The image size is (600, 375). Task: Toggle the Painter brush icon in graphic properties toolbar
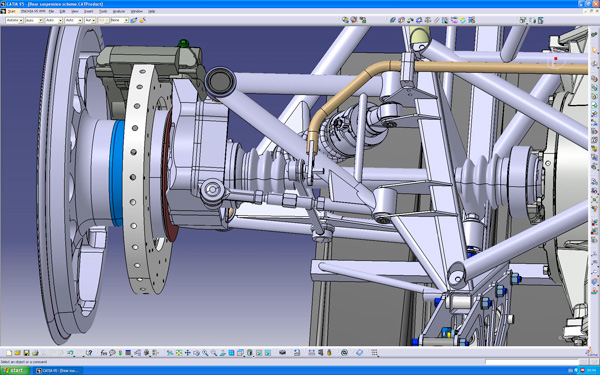tap(134, 20)
